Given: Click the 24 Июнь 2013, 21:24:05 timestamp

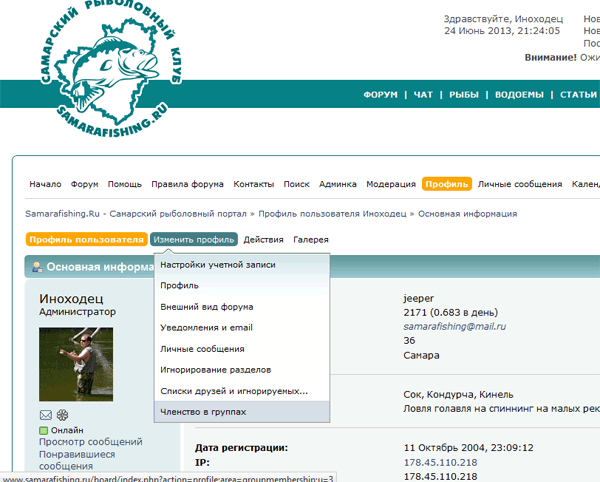Looking at the screenshot, I should (x=502, y=31).
